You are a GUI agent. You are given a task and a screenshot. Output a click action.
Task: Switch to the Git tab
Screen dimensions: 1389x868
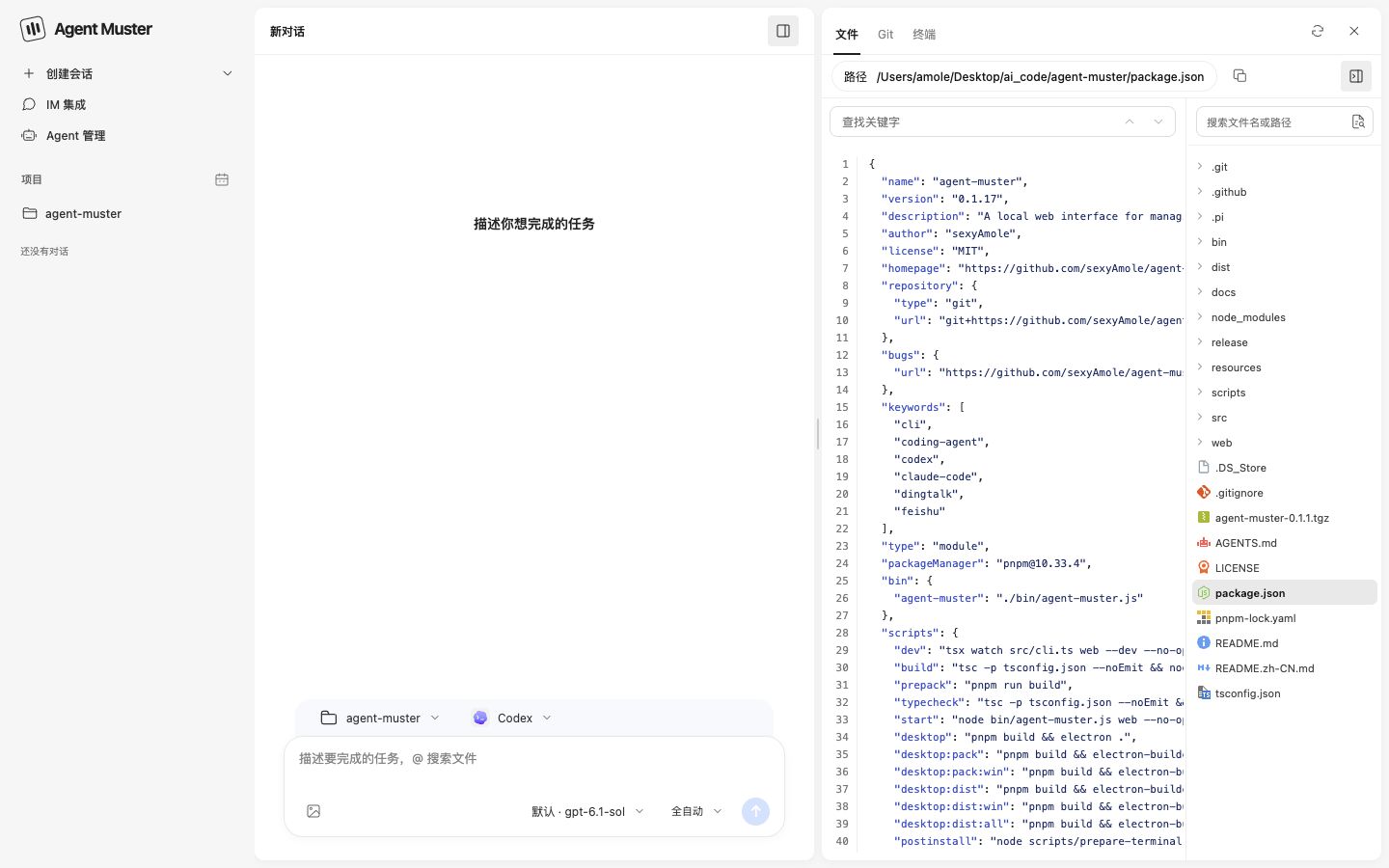(x=885, y=34)
